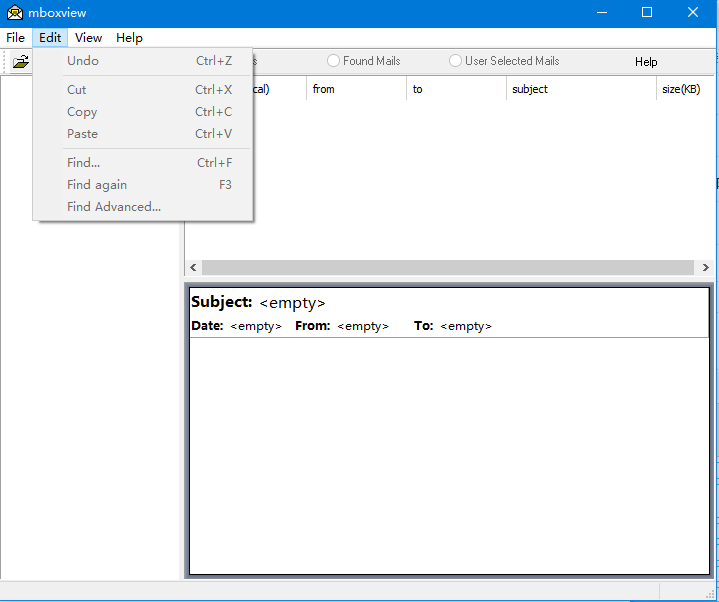Open the View menu
Image resolution: width=719 pixels, height=602 pixels.
pyautogui.click(x=88, y=38)
